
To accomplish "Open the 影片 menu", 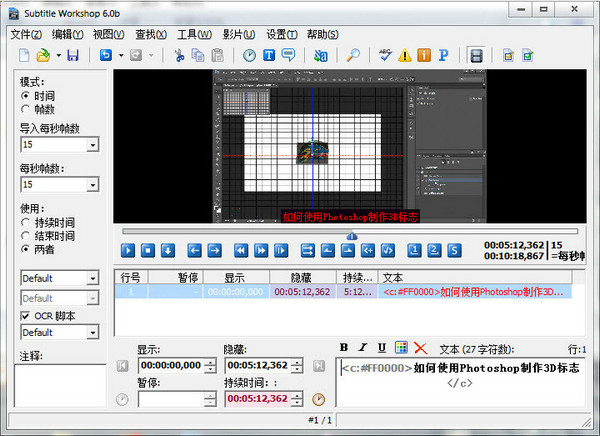I will (238, 33).
